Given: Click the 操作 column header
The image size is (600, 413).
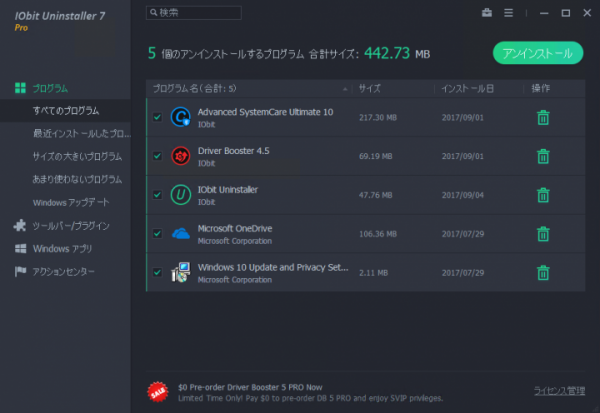Looking at the screenshot, I should click(x=541, y=89).
